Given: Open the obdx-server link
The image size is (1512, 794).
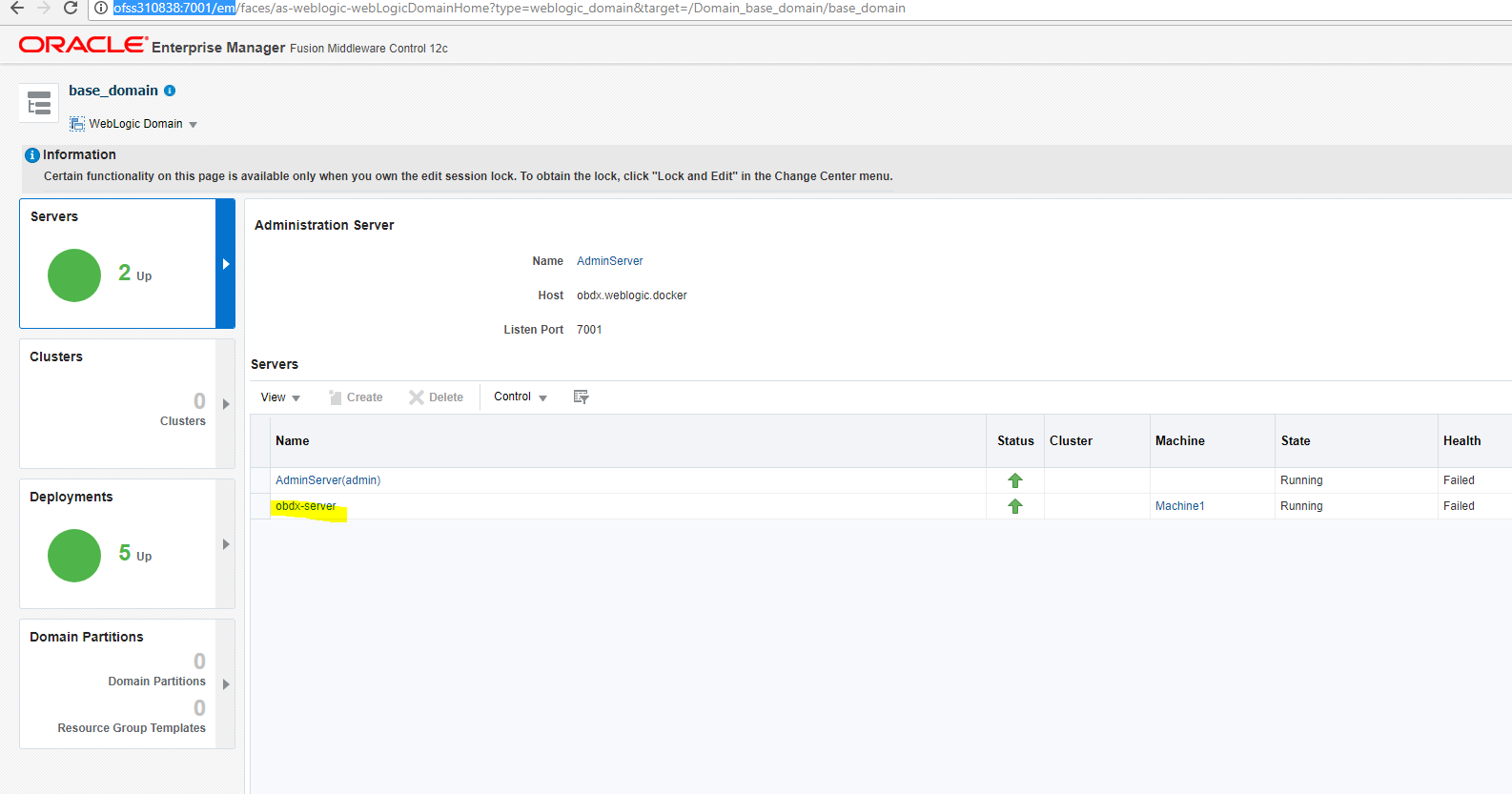Looking at the screenshot, I should [306, 506].
